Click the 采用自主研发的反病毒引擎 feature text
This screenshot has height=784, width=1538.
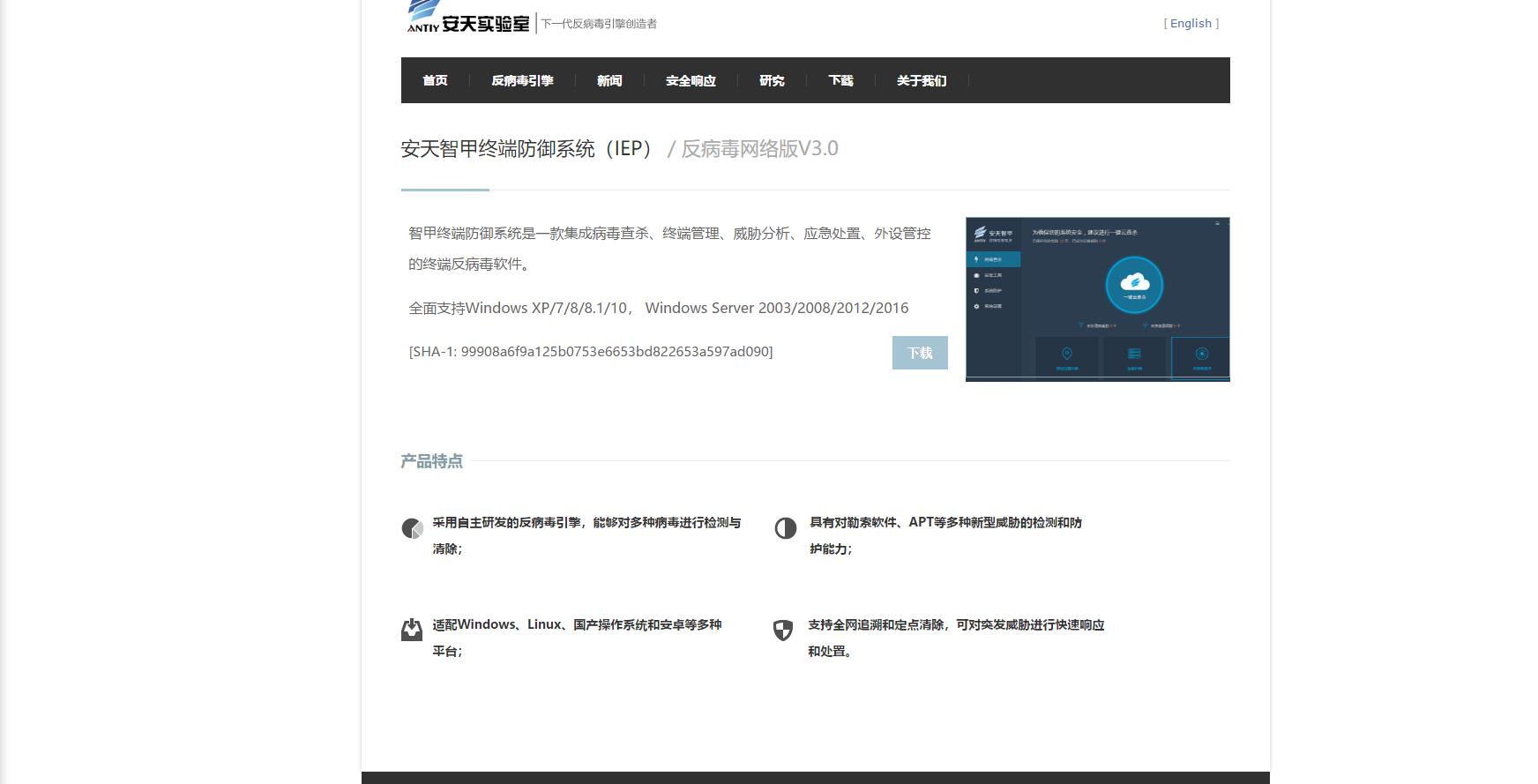tap(586, 535)
